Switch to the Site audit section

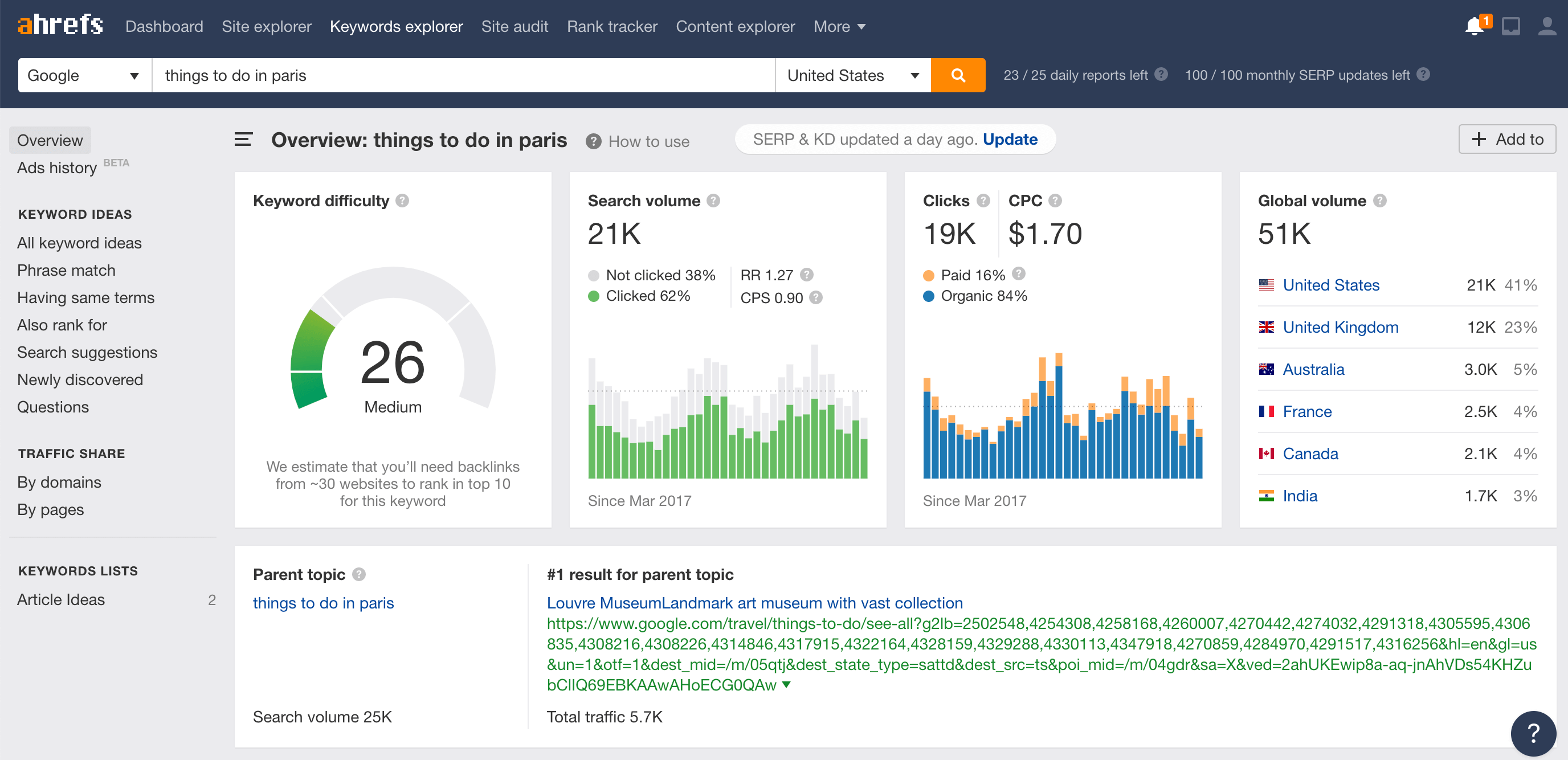[x=514, y=26]
